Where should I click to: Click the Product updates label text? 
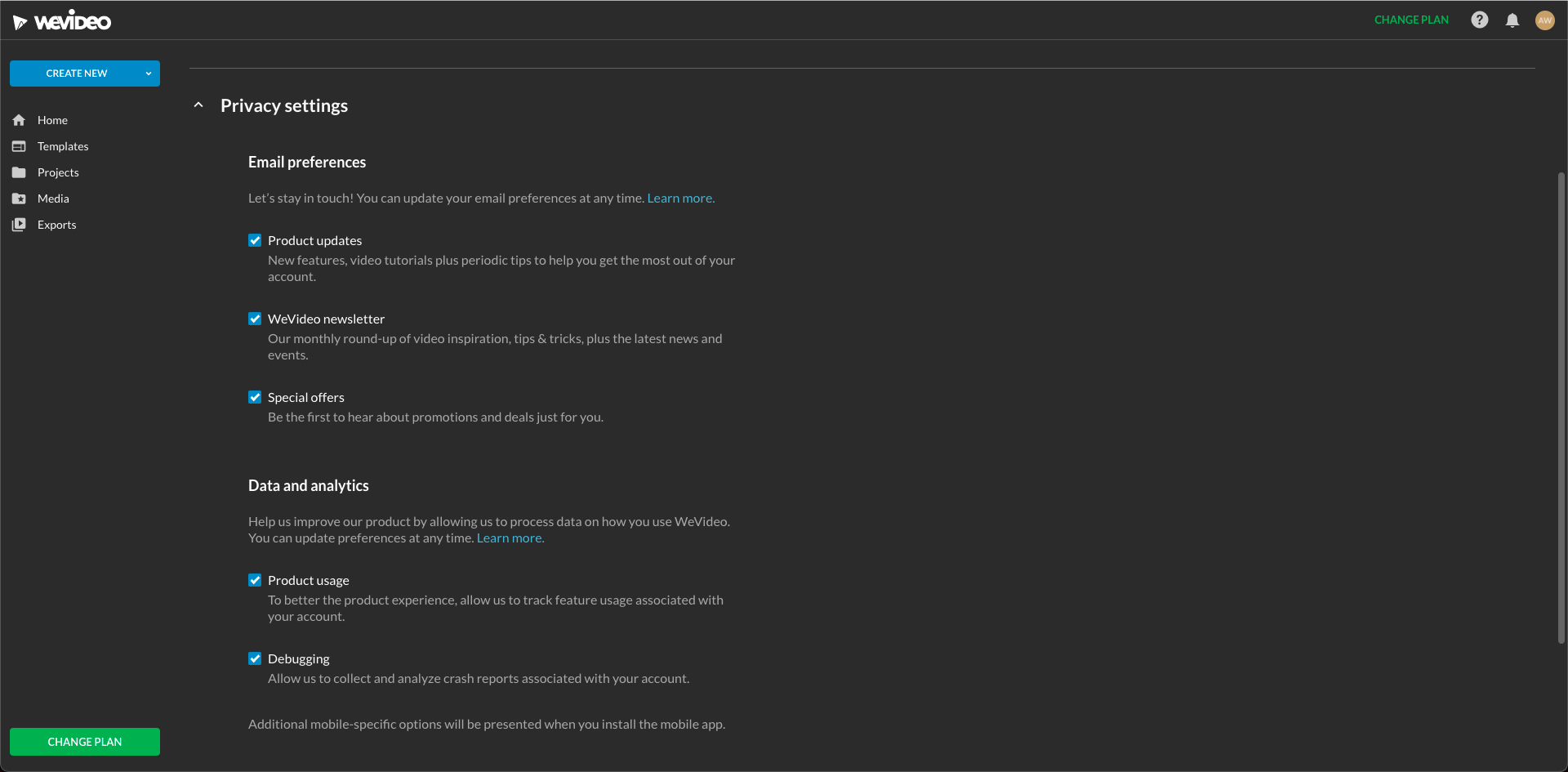(314, 240)
